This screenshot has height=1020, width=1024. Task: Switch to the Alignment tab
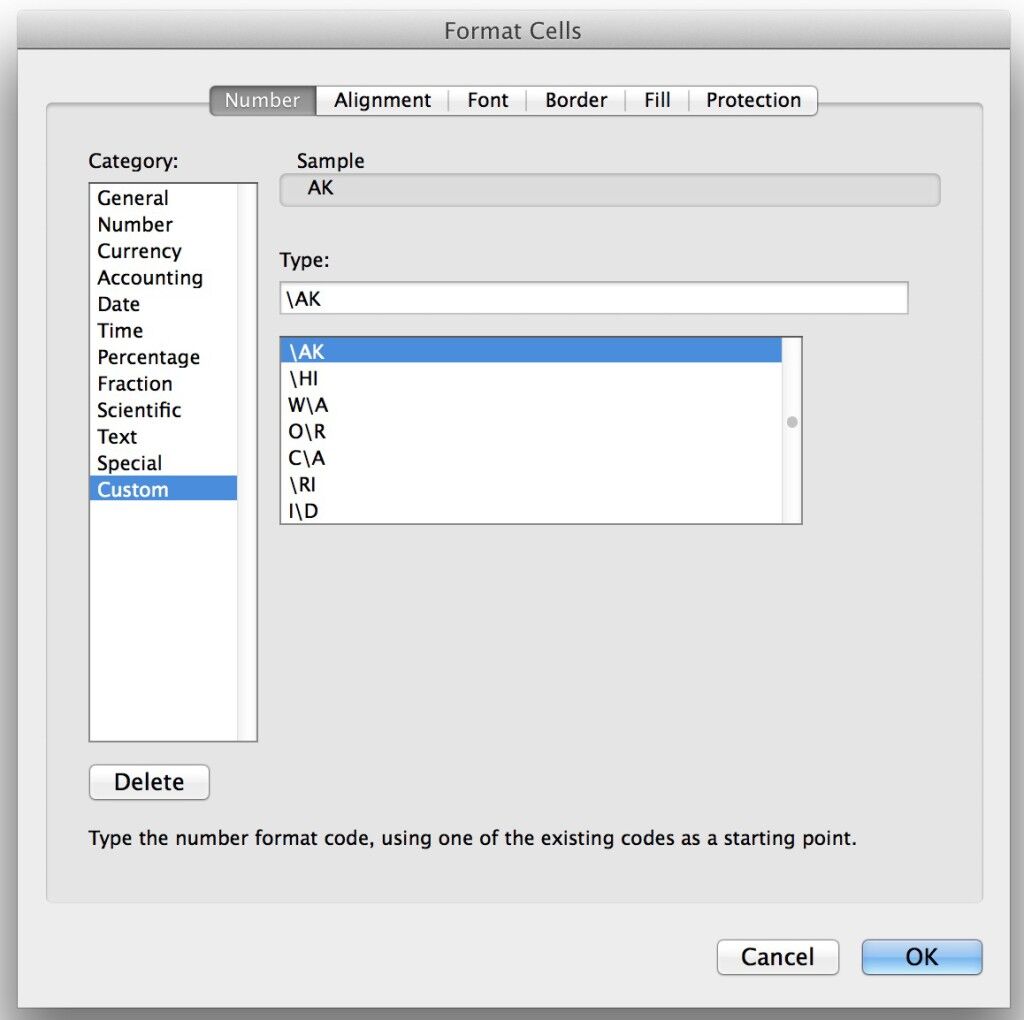382,100
